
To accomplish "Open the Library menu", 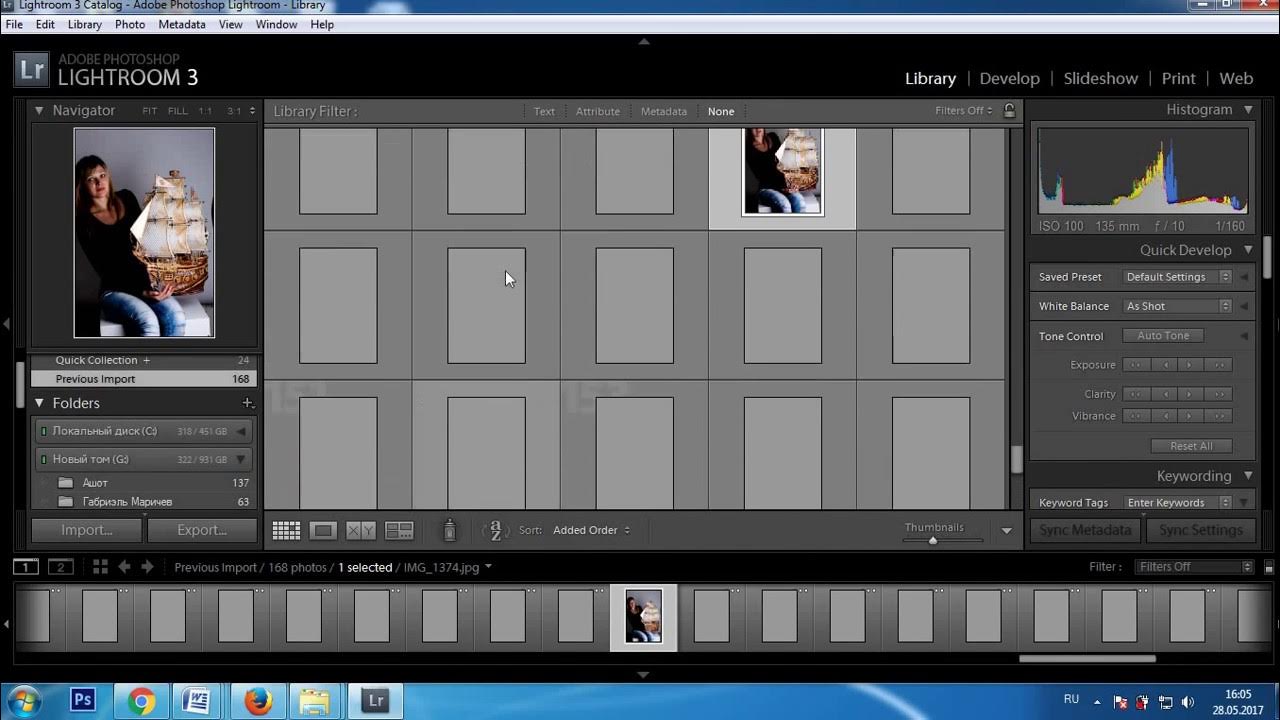I will click(85, 24).
